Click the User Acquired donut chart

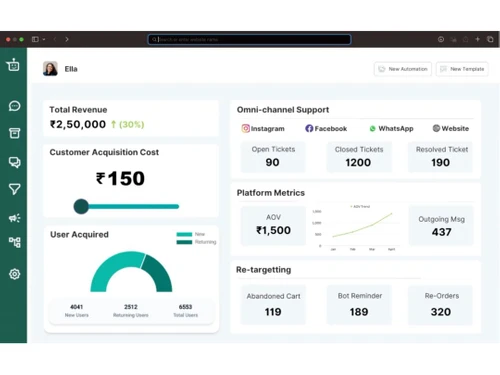[x=131, y=271]
